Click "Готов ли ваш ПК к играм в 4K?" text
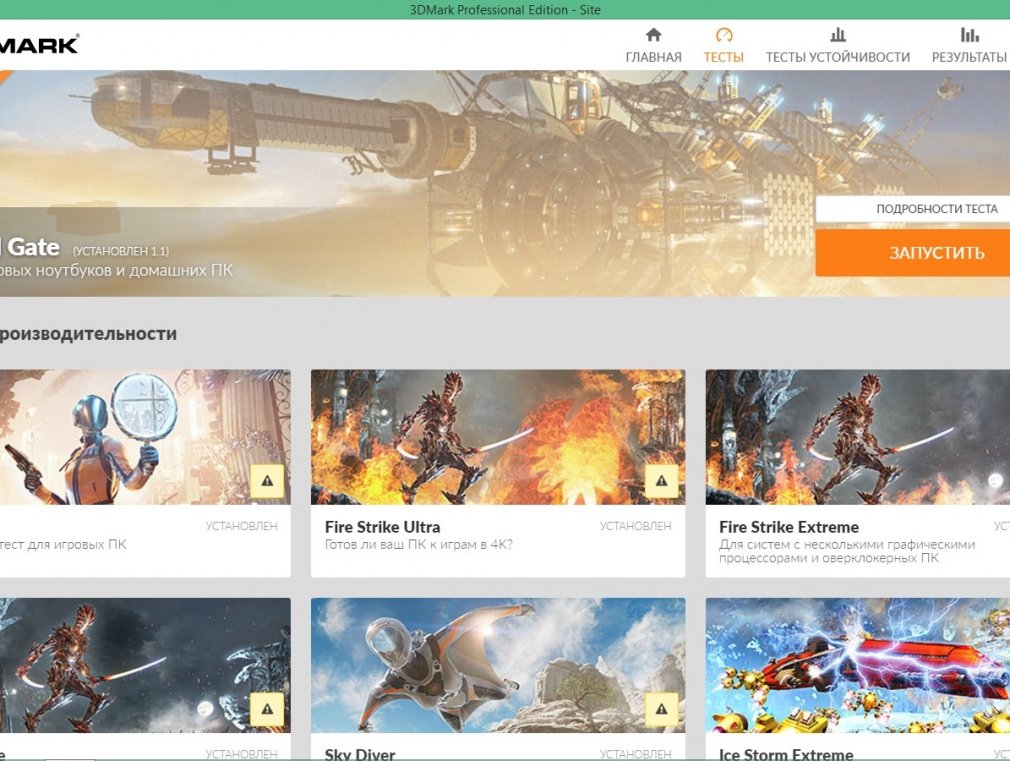The width and height of the screenshot is (1010, 761). click(x=419, y=544)
